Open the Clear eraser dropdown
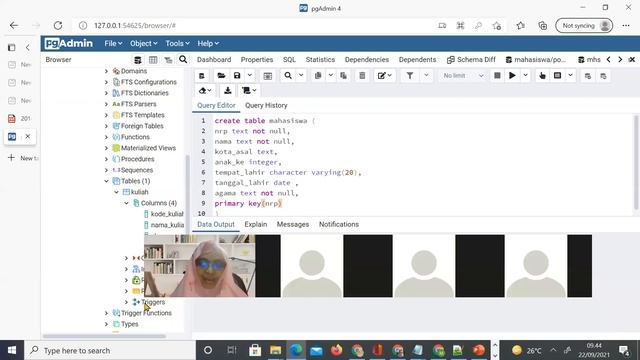The width and height of the screenshot is (640, 360). point(205,91)
